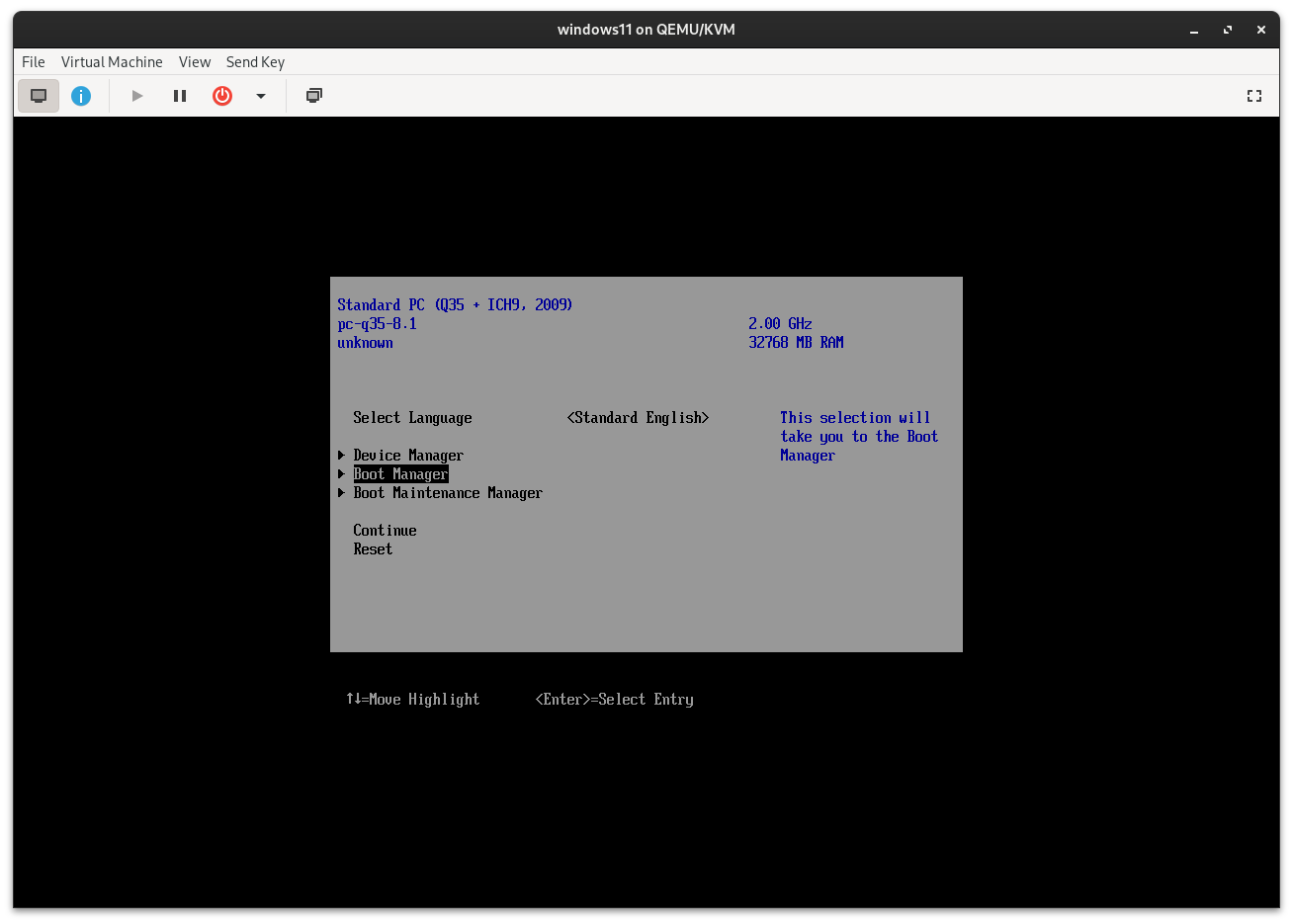Open the Send Key menu
The width and height of the screenshot is (1293, 924).
[255, 62]
